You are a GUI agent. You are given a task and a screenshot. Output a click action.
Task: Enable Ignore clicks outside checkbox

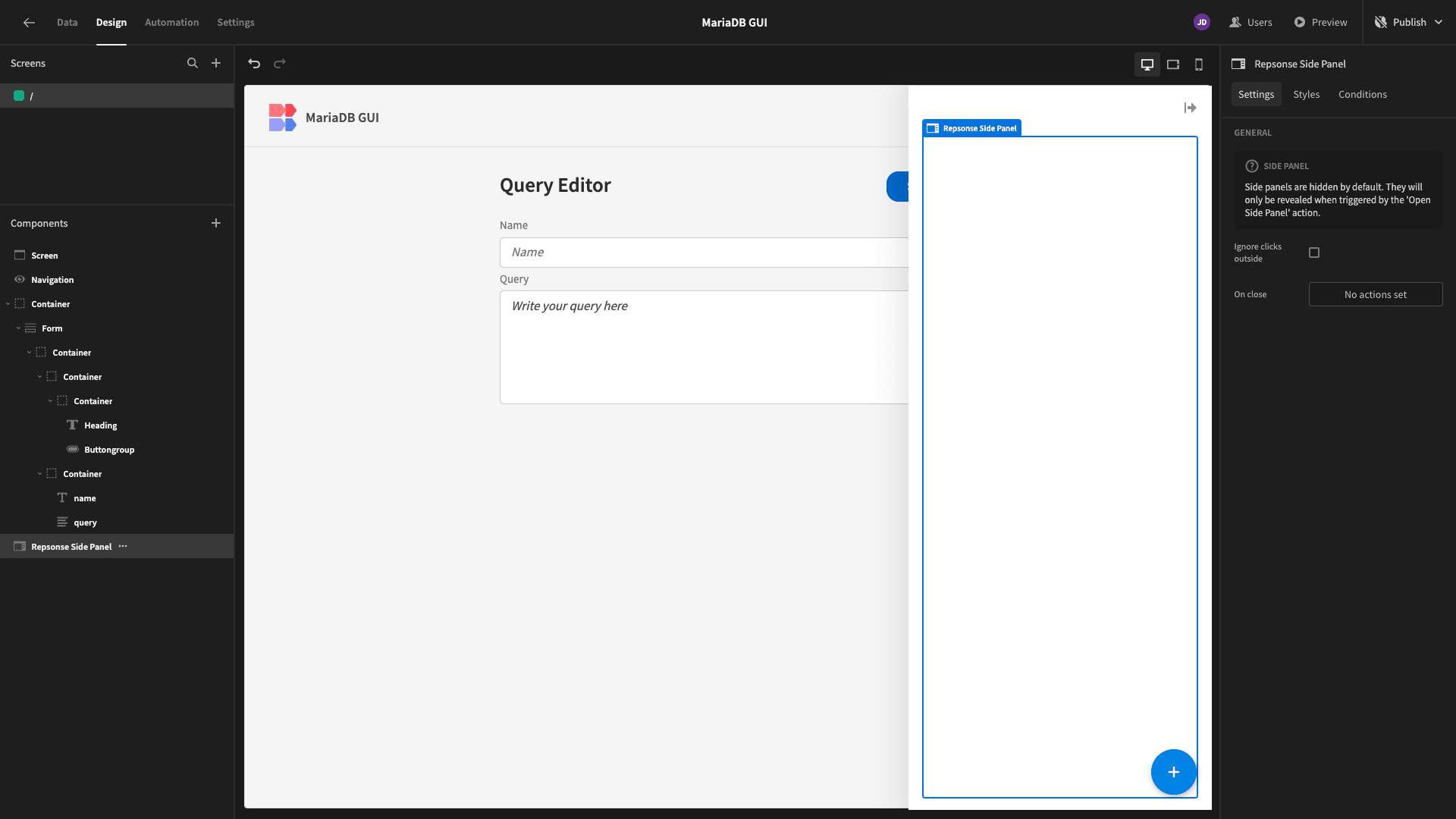pyautogui.click(x=1314, y=253)
